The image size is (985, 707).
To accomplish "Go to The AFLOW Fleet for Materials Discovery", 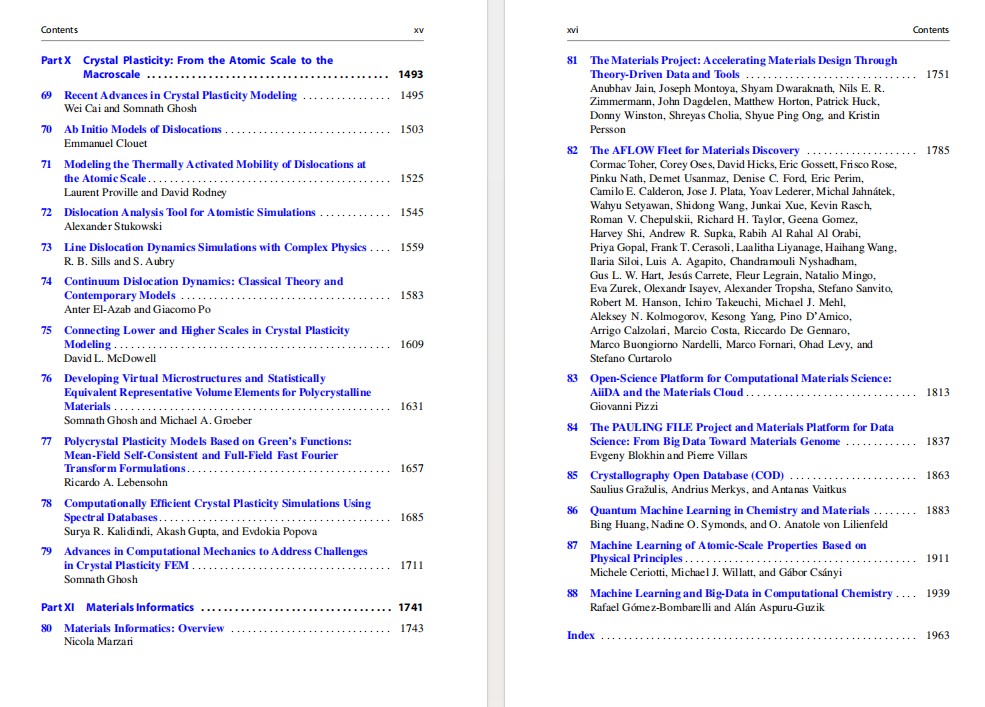I will [695, 150].
